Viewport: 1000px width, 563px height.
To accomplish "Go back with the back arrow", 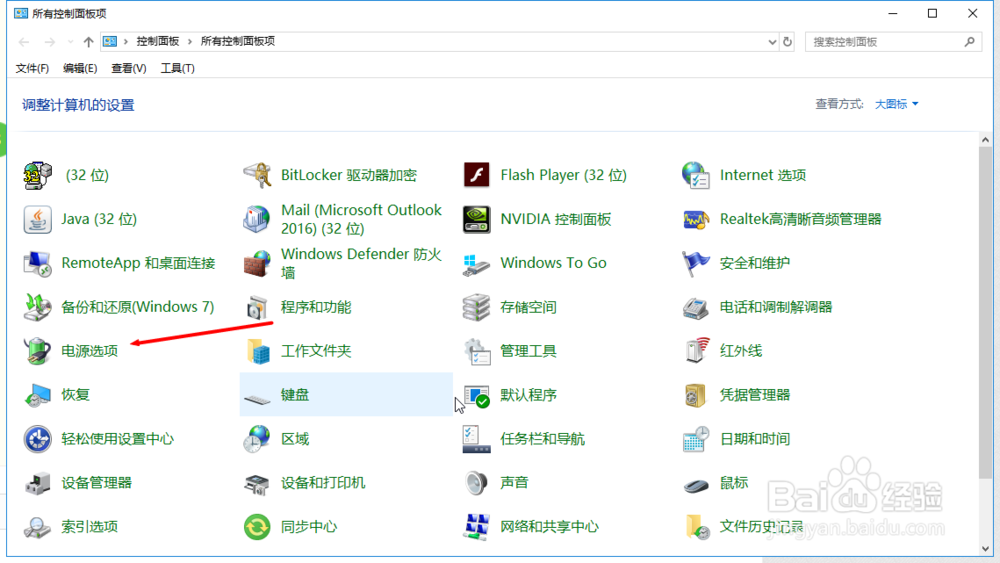I will (x=24, y=42).
